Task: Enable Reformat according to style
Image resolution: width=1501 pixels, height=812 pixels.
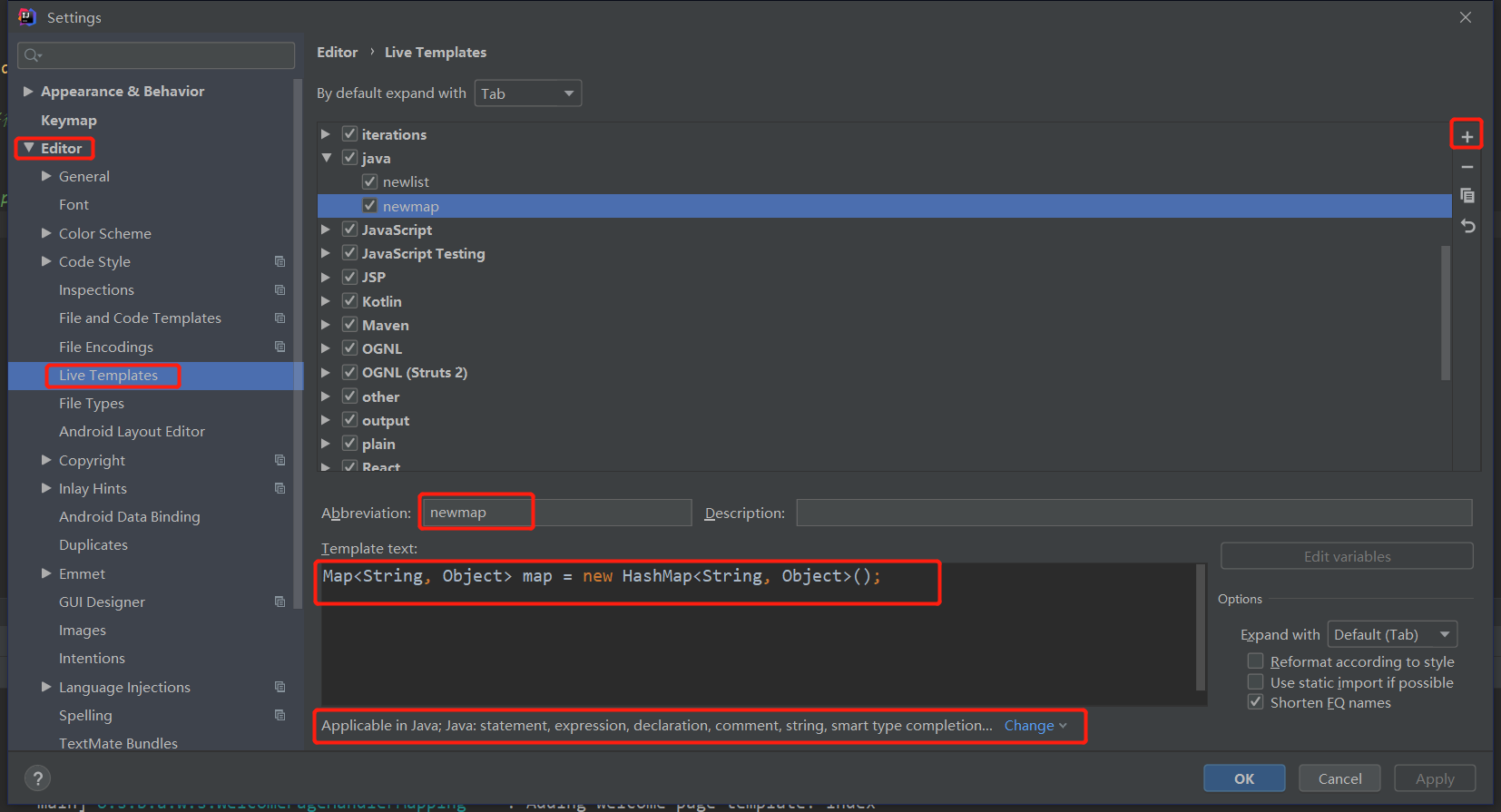Action: point(1255,660)
